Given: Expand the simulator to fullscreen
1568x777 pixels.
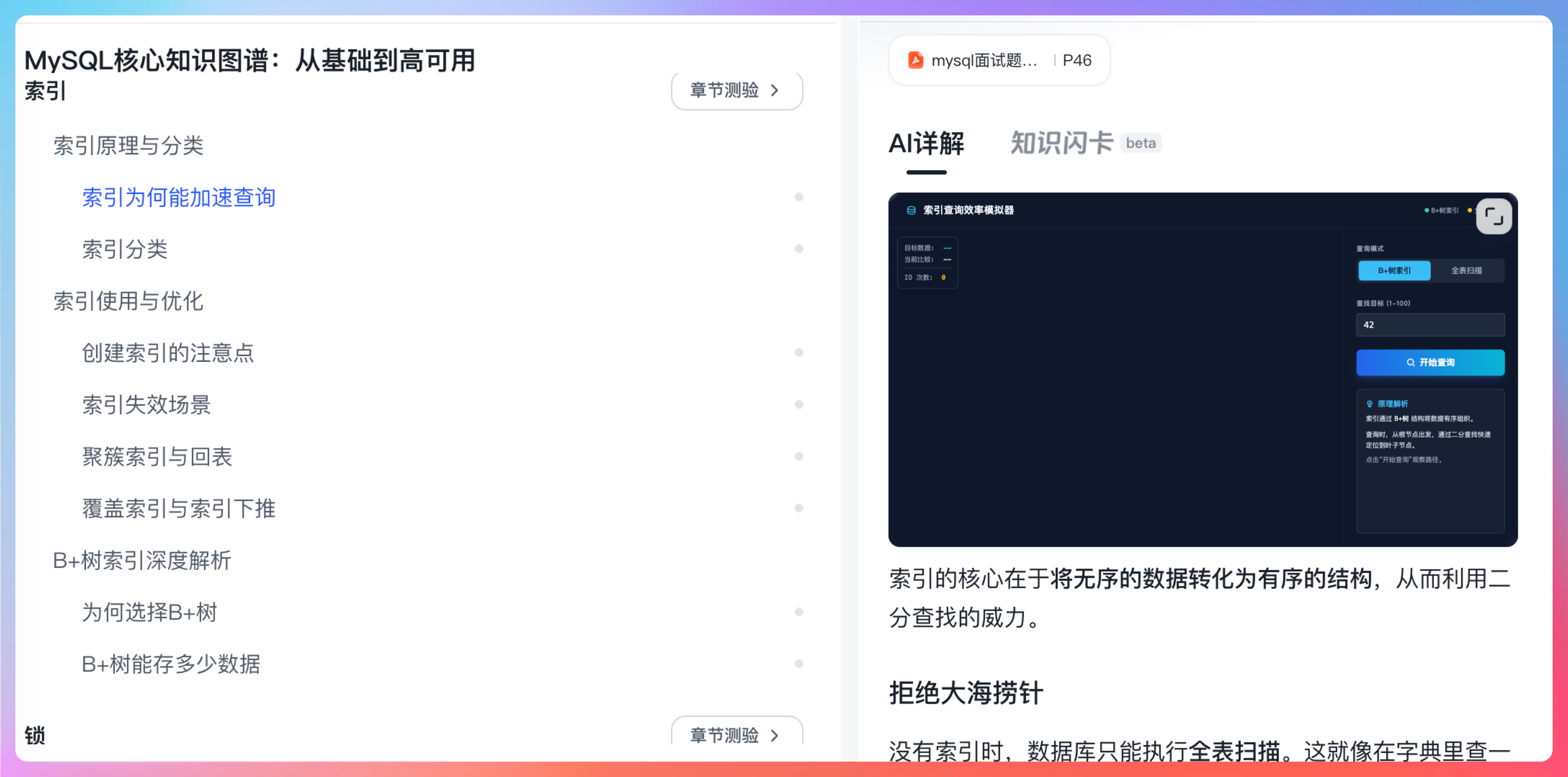Looking at the screenshot, I should pos(1493,216).
